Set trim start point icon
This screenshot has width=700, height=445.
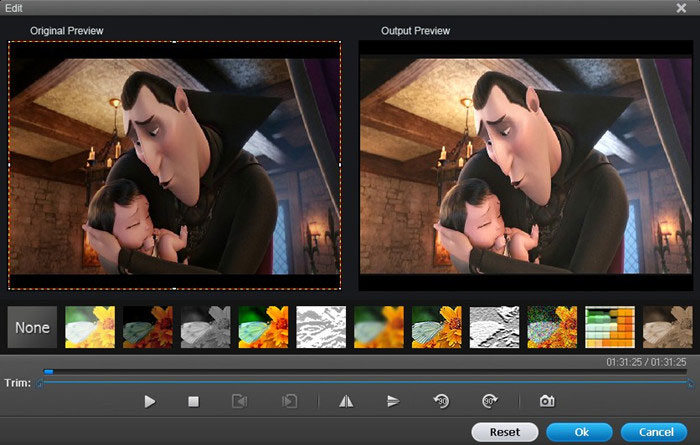point(240,401)
